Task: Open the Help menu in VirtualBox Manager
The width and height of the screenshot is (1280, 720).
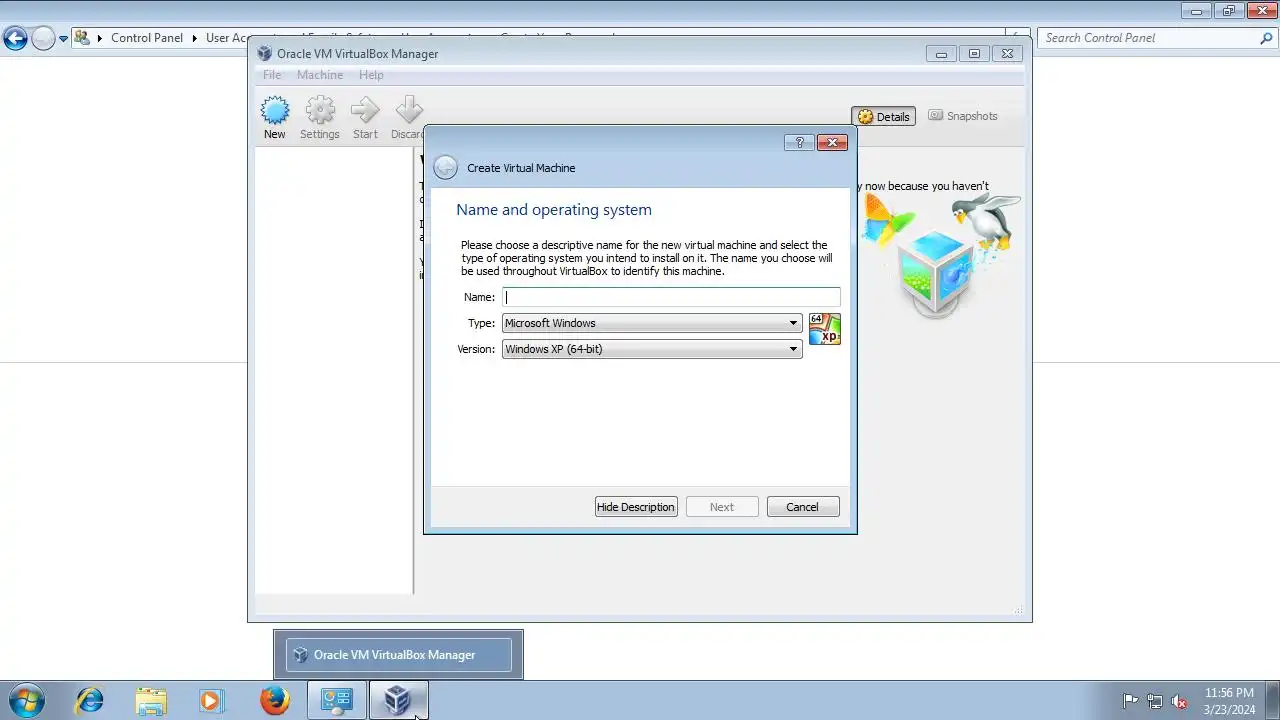Action: (x=371, y=75)
